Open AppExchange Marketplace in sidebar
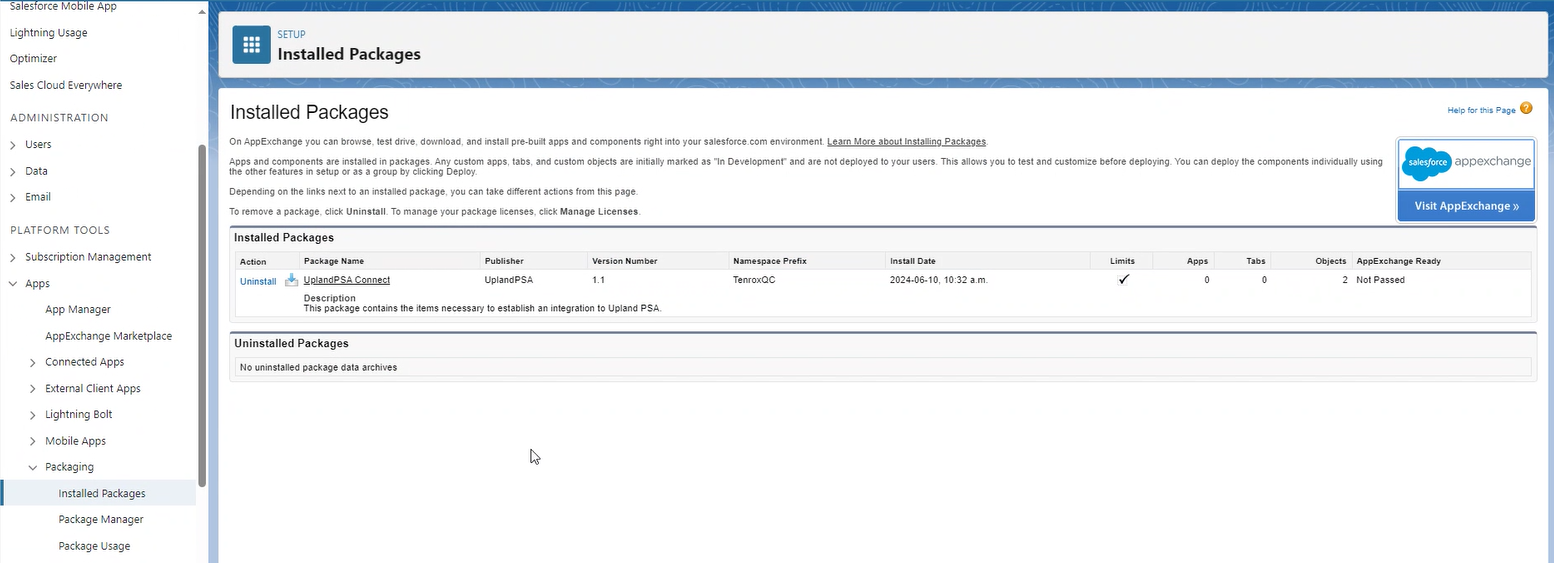The image size is (1554, 563). click(108, 336)
